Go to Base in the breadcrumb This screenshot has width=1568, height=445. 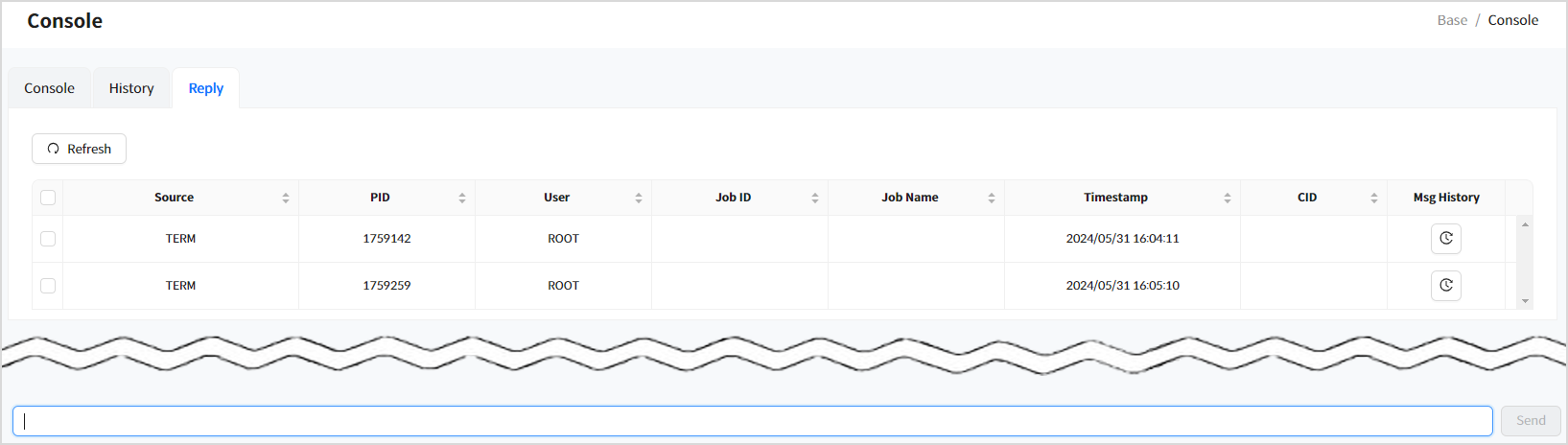coord(1452,20)
